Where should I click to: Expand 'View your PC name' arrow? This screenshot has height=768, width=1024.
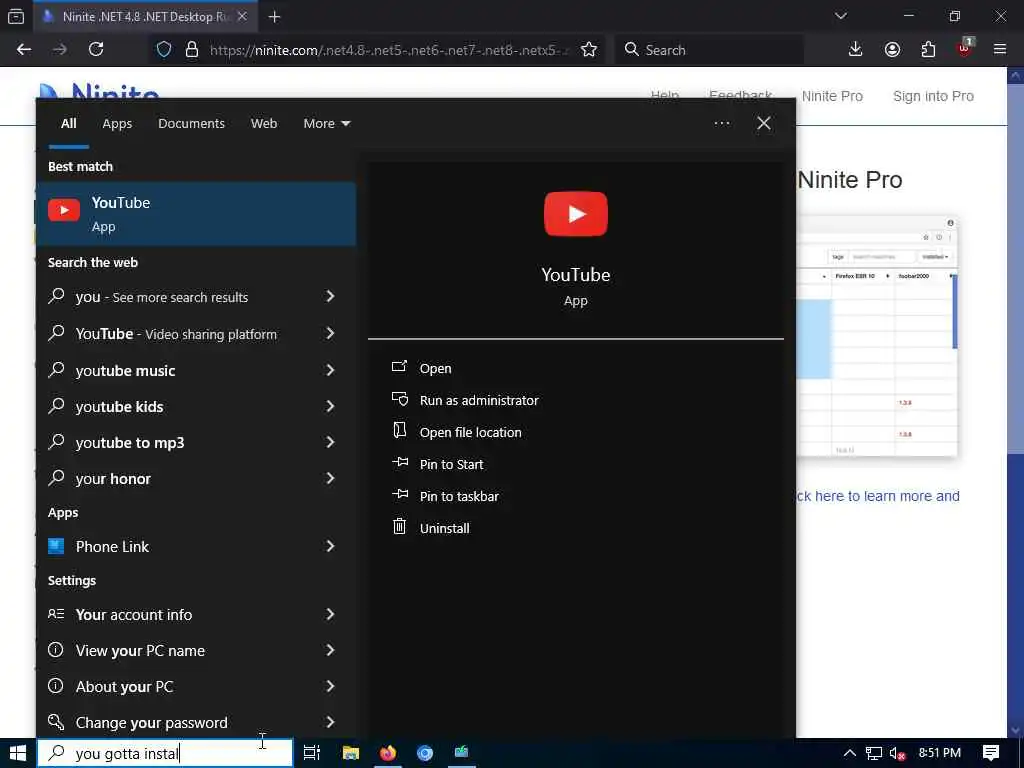tap(330, 650)
